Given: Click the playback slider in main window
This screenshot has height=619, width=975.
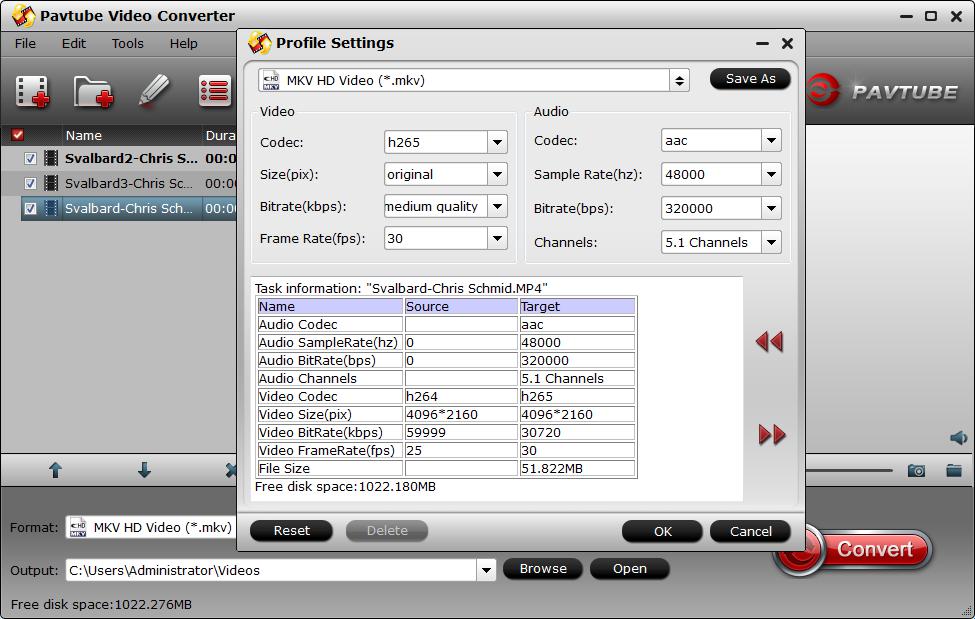Looking at the screenshot, I should click(849, 470).
